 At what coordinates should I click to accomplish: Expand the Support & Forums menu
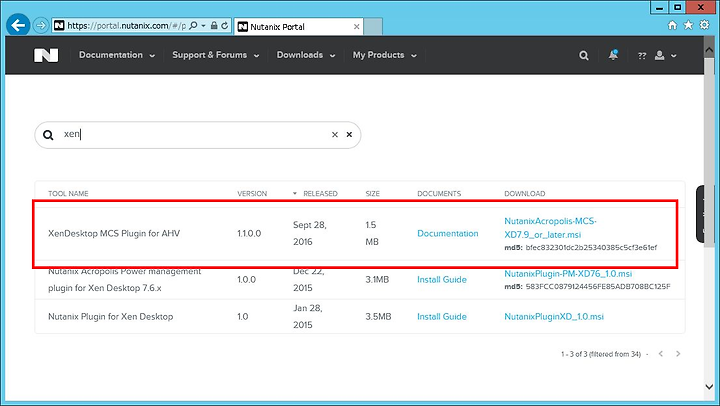pyautogui.click(x=216, y=55)
